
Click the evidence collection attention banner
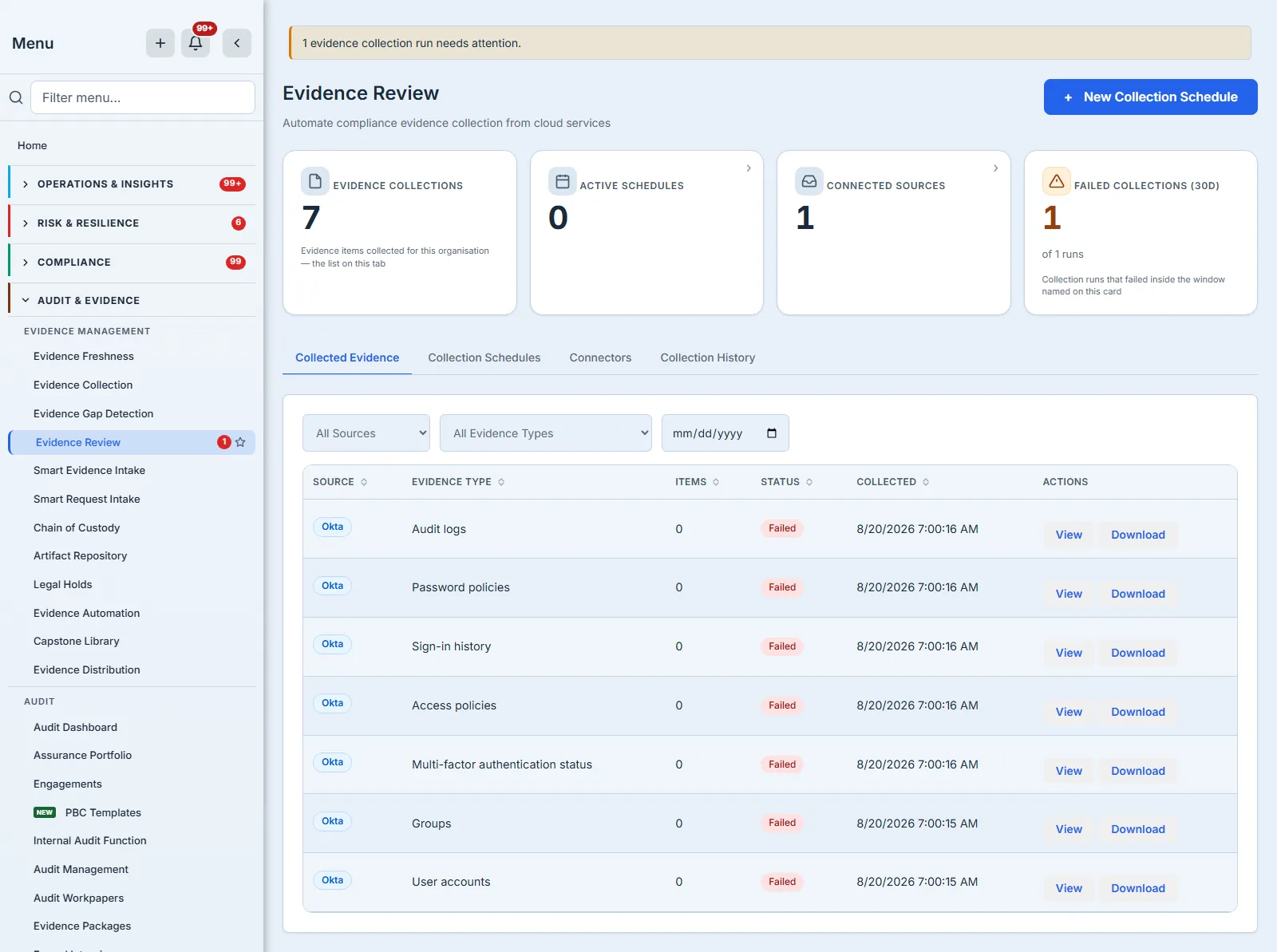click(x=769, y=43)
